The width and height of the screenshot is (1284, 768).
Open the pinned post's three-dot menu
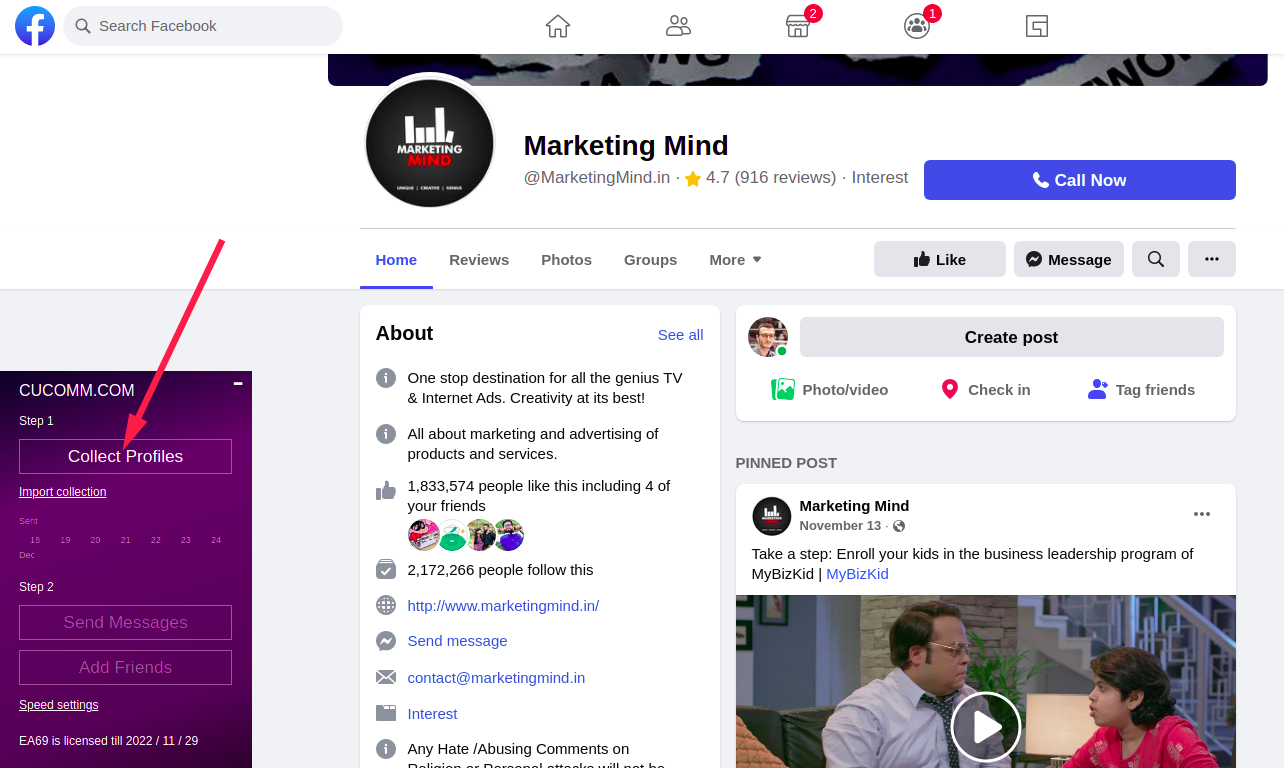[x=1202, y=514]
